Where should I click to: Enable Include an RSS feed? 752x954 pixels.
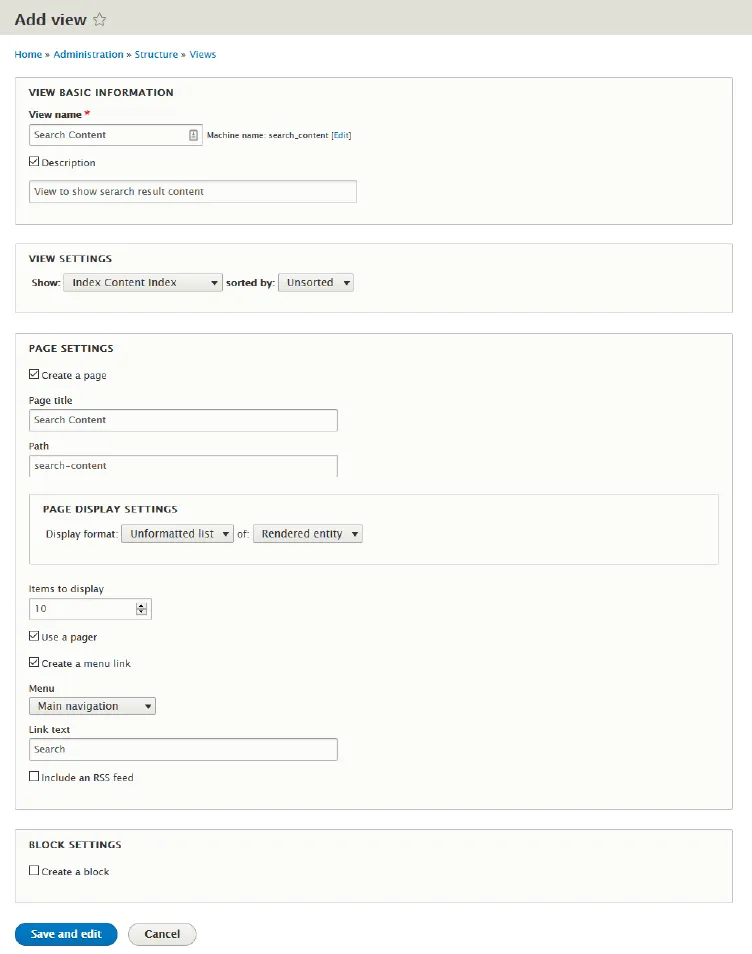[x=33, y=777]
